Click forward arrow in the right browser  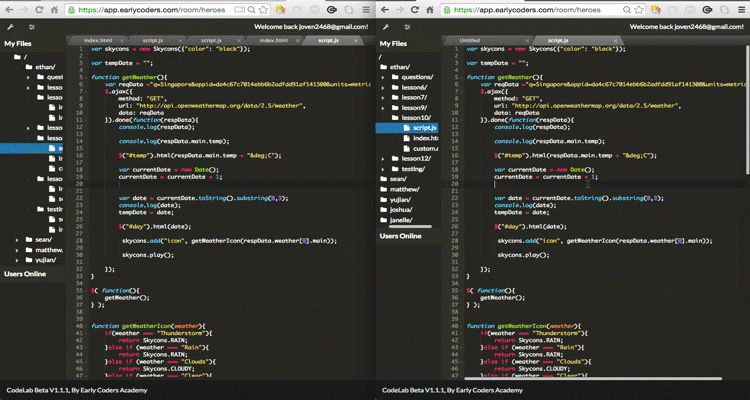pos(399,9)
